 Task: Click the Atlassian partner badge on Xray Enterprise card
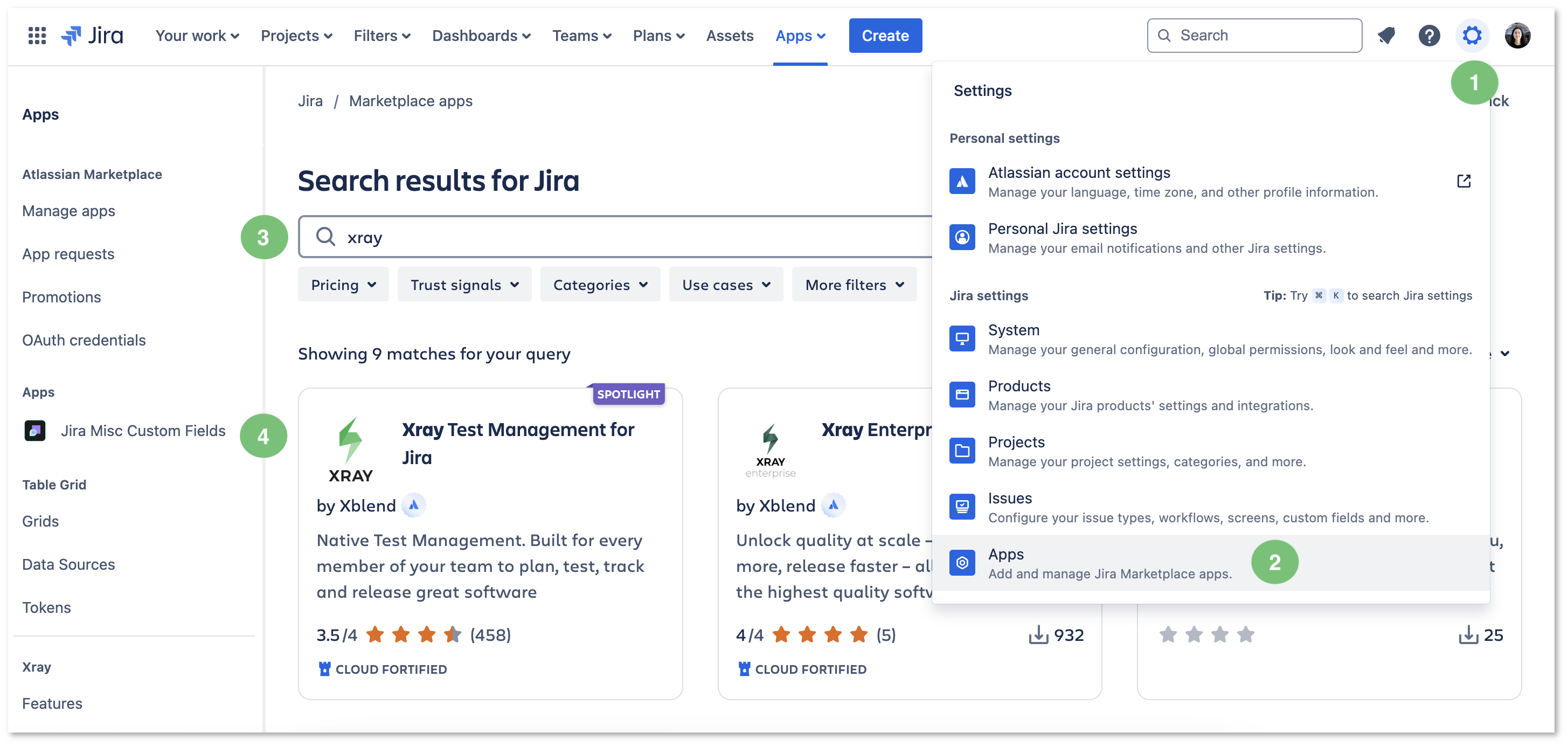coord(834,506)
